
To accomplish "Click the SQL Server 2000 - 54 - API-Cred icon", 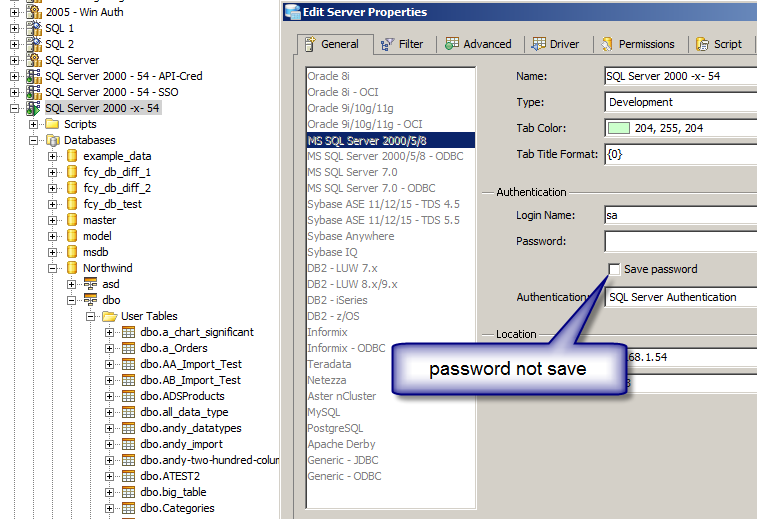I will (x=34, y=76).
